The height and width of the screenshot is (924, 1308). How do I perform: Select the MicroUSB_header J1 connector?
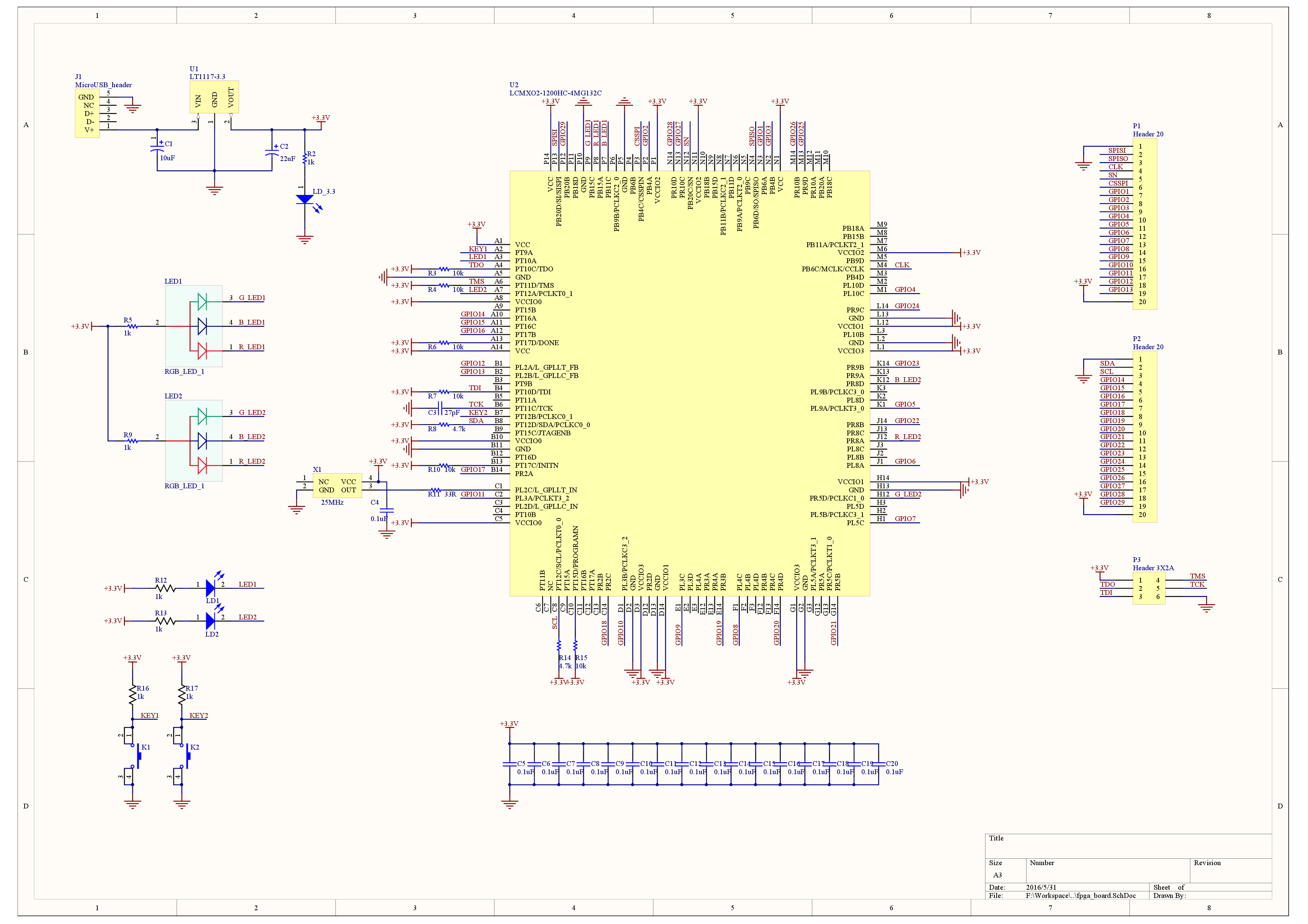click(87, 113)
